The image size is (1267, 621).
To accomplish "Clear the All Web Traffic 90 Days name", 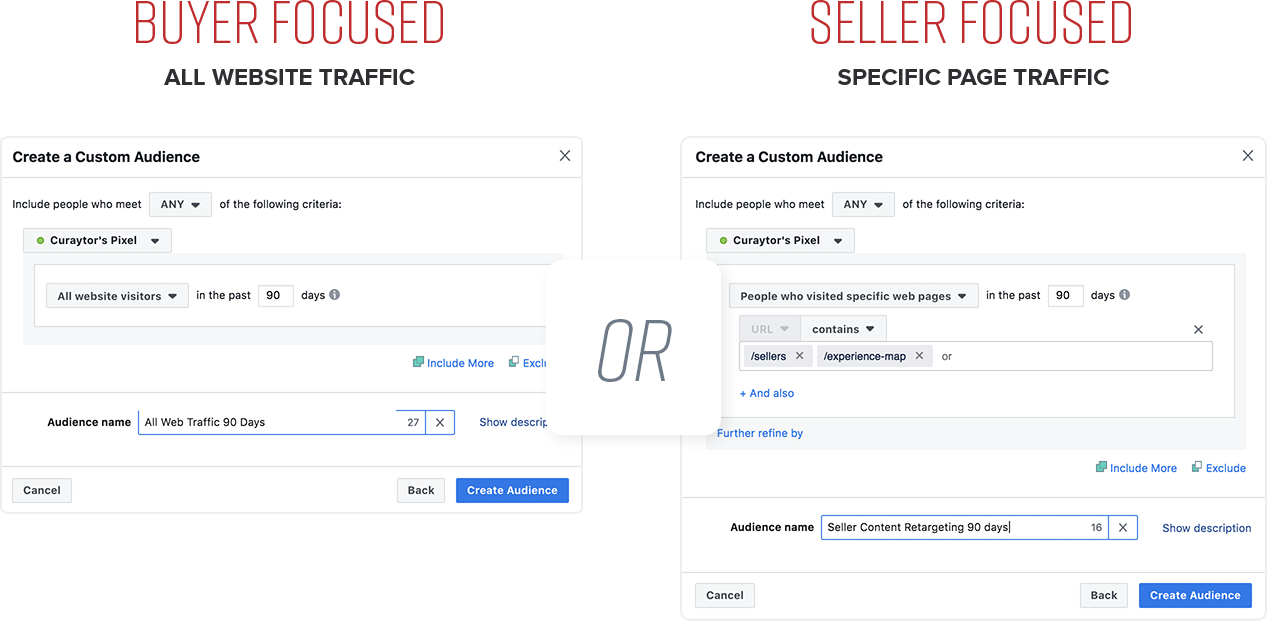I will click(x=440, y=422).
